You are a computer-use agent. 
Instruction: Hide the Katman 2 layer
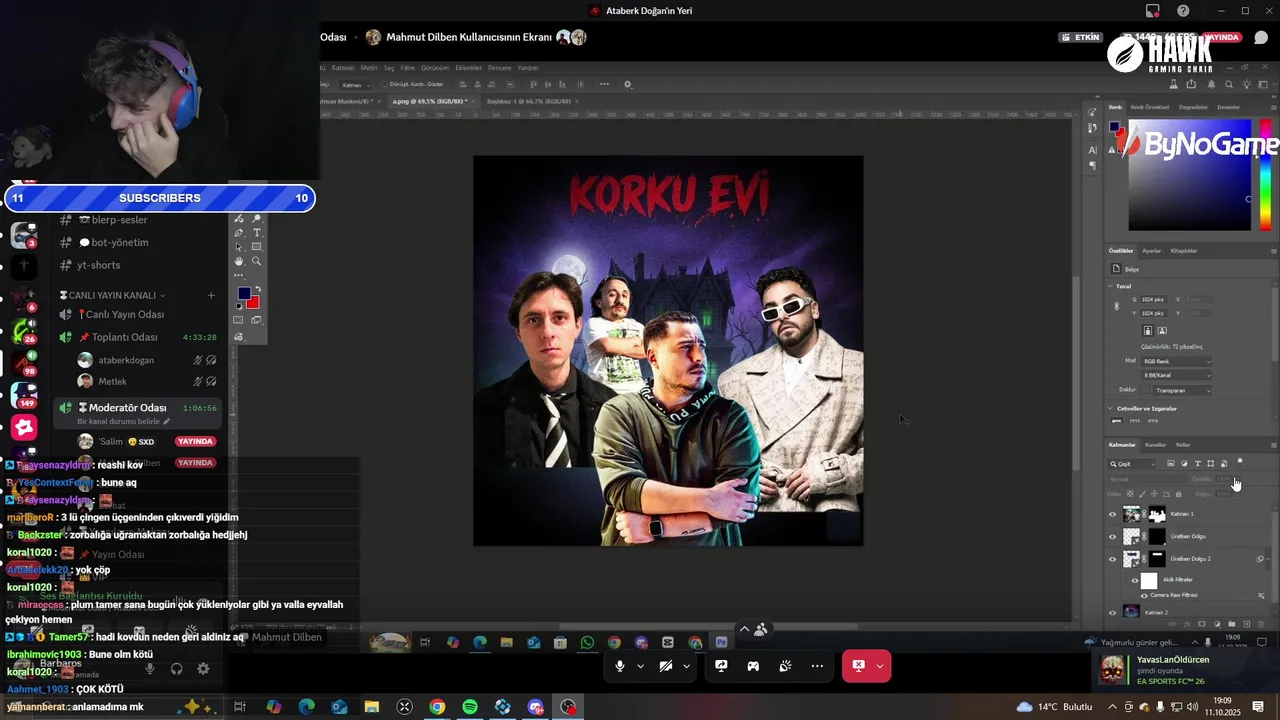click(x=1112, y=613)
